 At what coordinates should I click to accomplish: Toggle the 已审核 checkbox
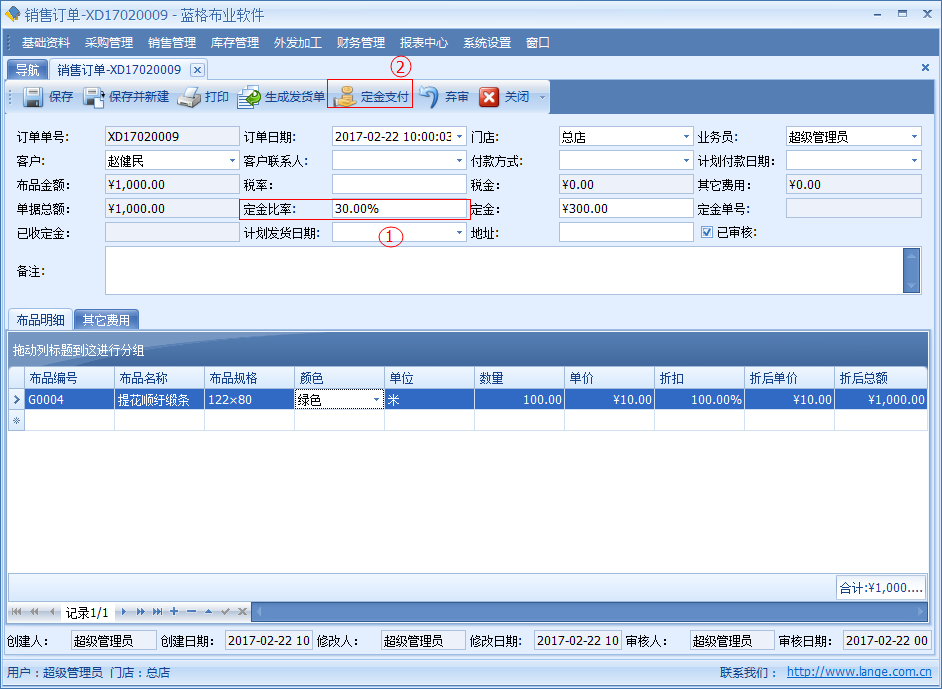point(707,233)
